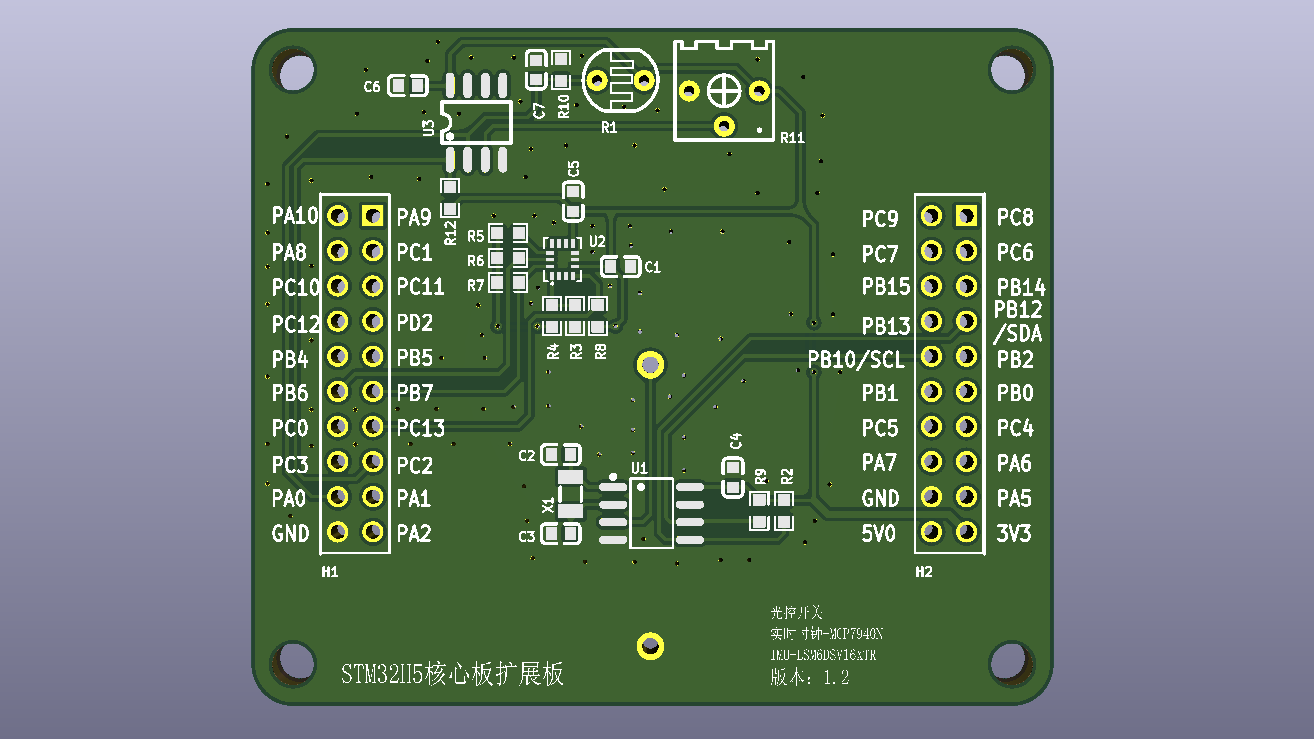Select the PB10/SCL silkscreen label
Image resolution: width=1314 pixels, height=739 pixels.
click(856, 358)
